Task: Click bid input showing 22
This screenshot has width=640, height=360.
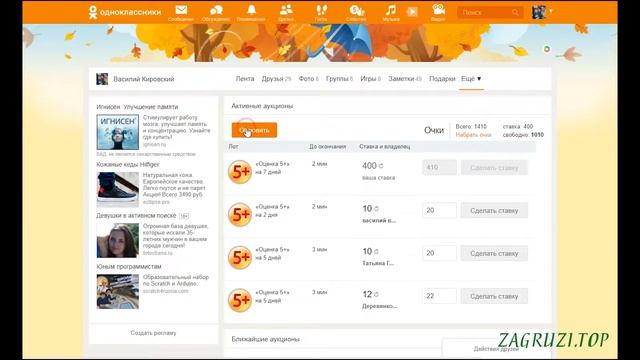Action: pos(439,296)
